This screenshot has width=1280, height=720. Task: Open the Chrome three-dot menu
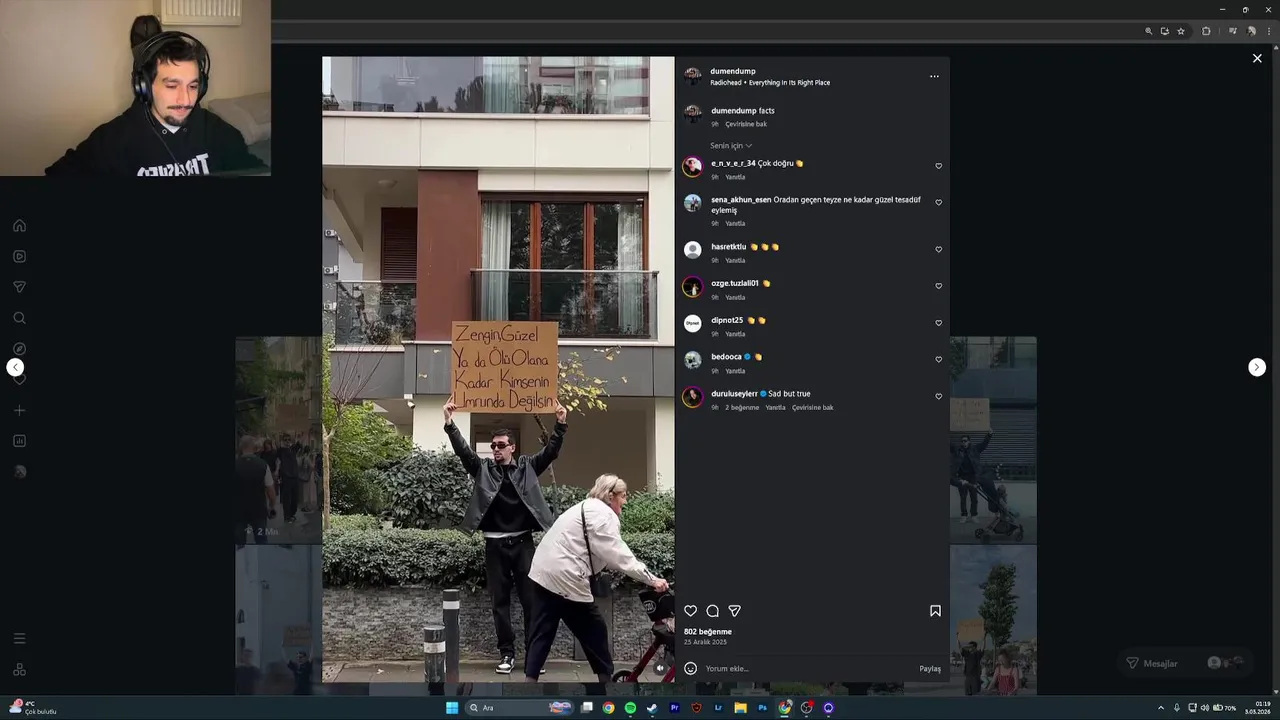click(1268, 31)
